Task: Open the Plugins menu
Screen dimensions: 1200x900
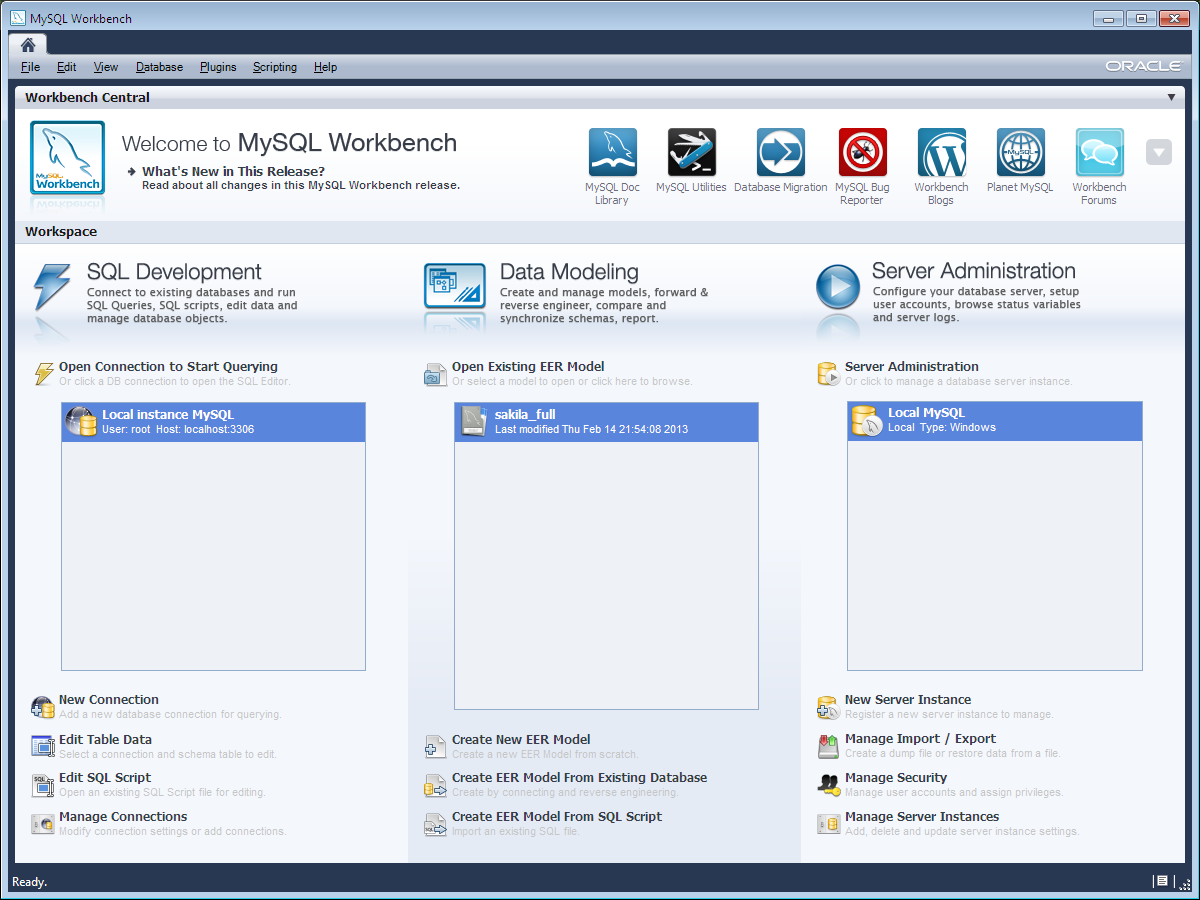Action: coord(218,67)
